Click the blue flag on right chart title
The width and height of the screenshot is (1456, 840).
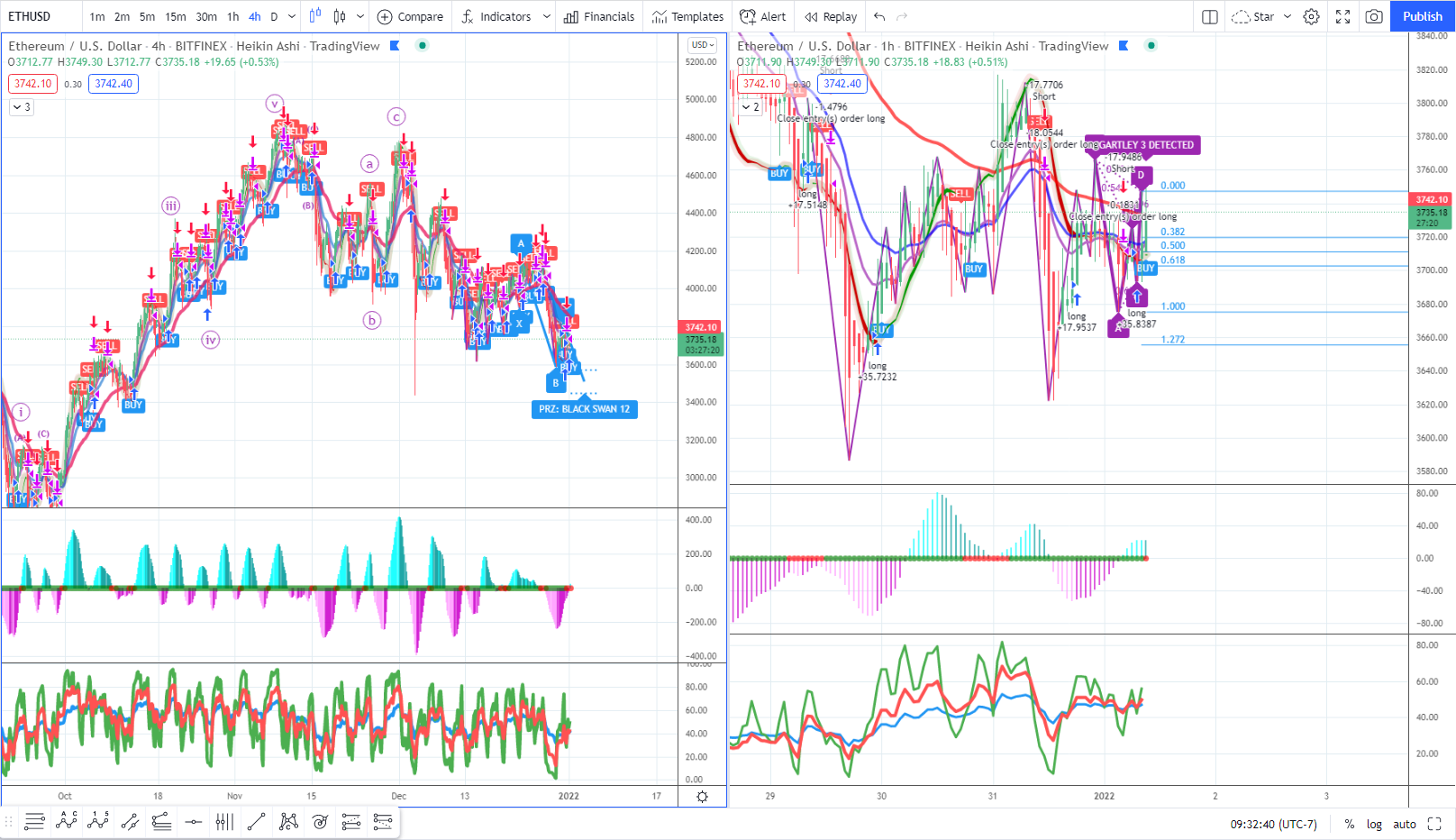coord(1124,46)
